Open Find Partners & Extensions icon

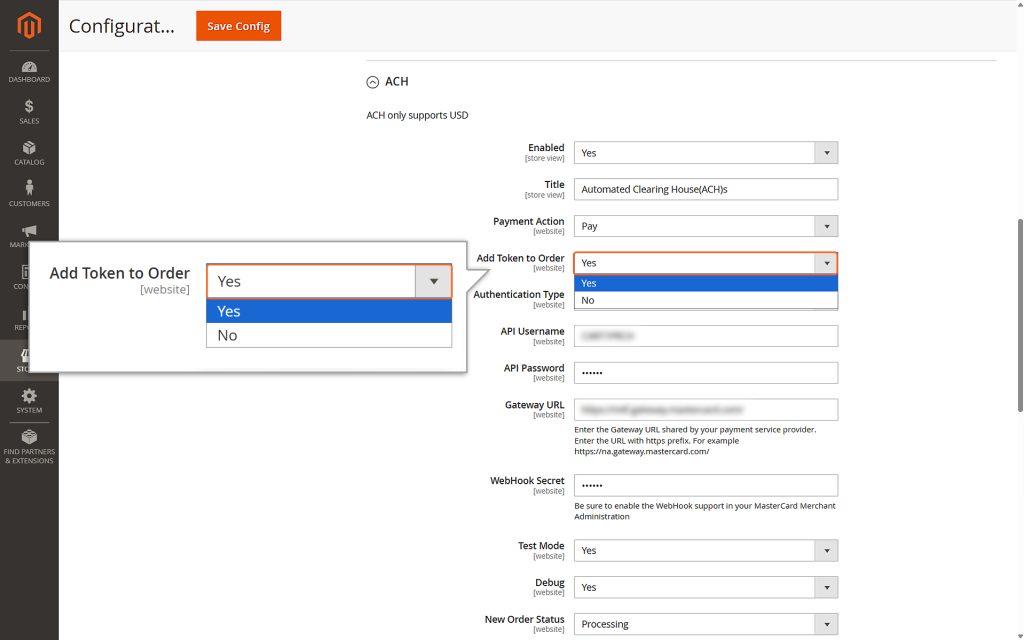(28, 443)
